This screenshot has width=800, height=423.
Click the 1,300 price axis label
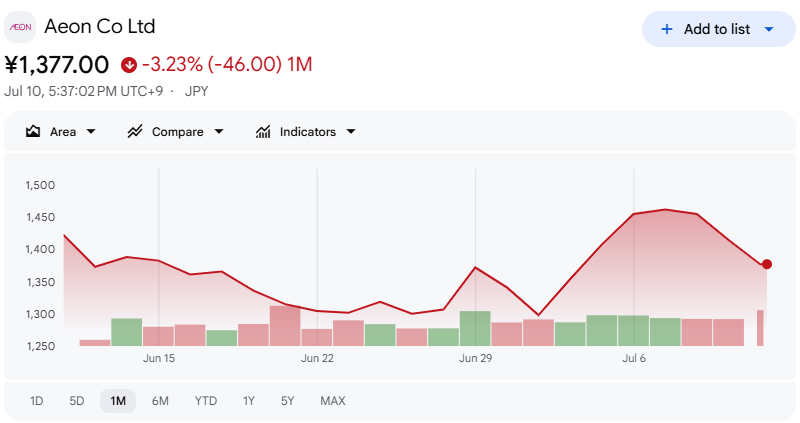point(40,314)
